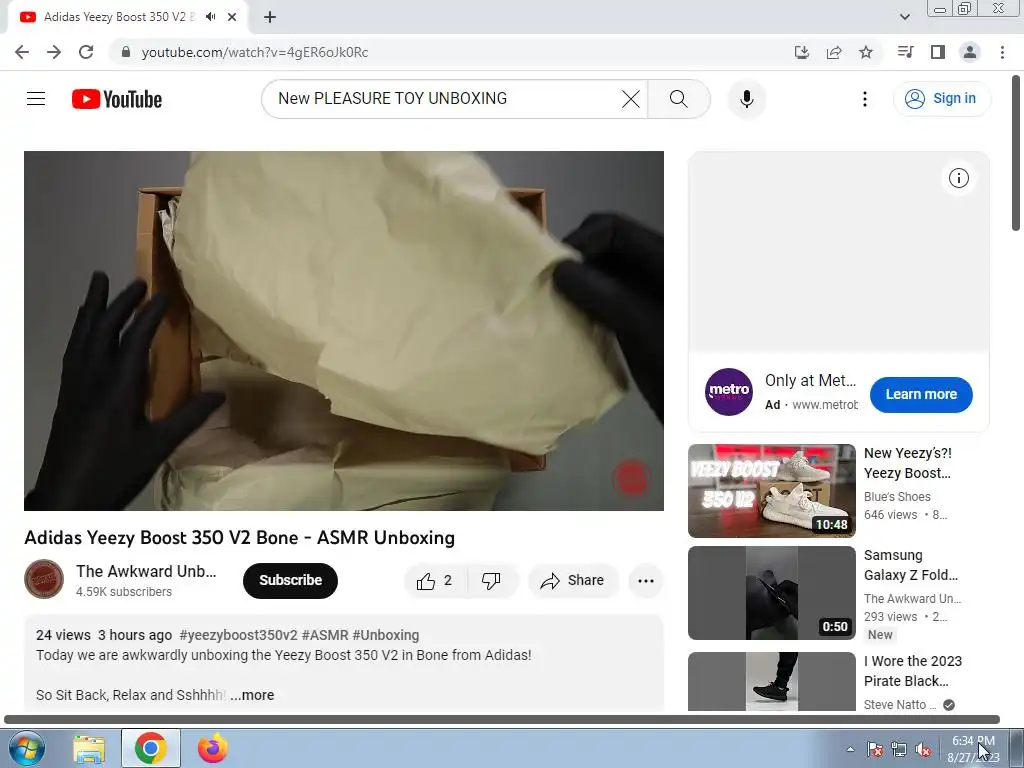Open Chrome profile avatar
The image size is (1024, 768).
970,52
